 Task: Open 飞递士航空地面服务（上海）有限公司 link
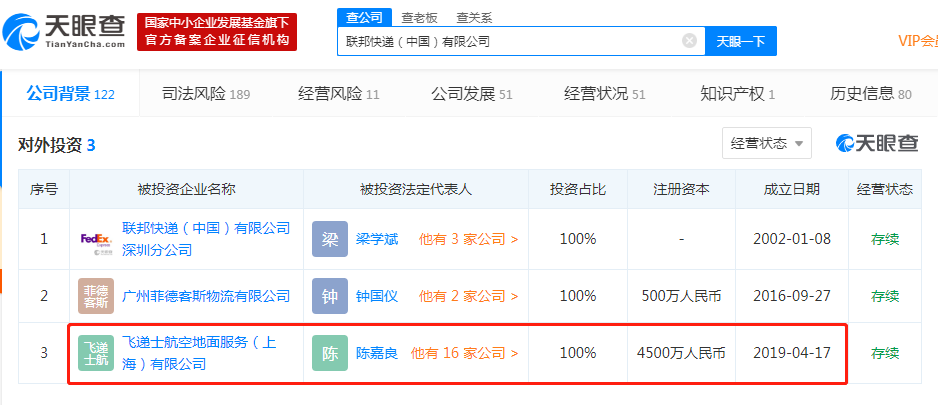tap(199, 353)
